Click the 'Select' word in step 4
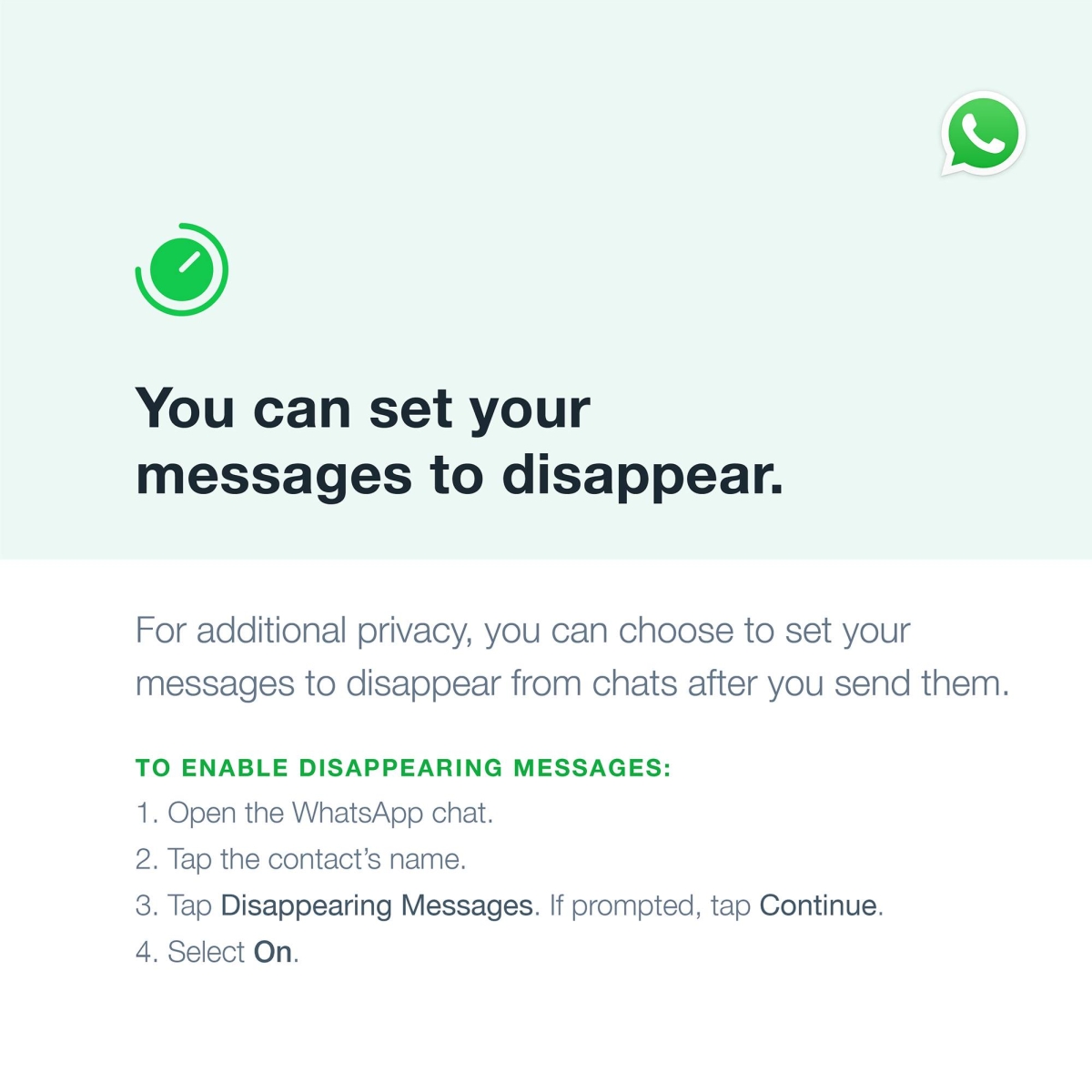1092x1092 pixels. click(x=207, y=952)
